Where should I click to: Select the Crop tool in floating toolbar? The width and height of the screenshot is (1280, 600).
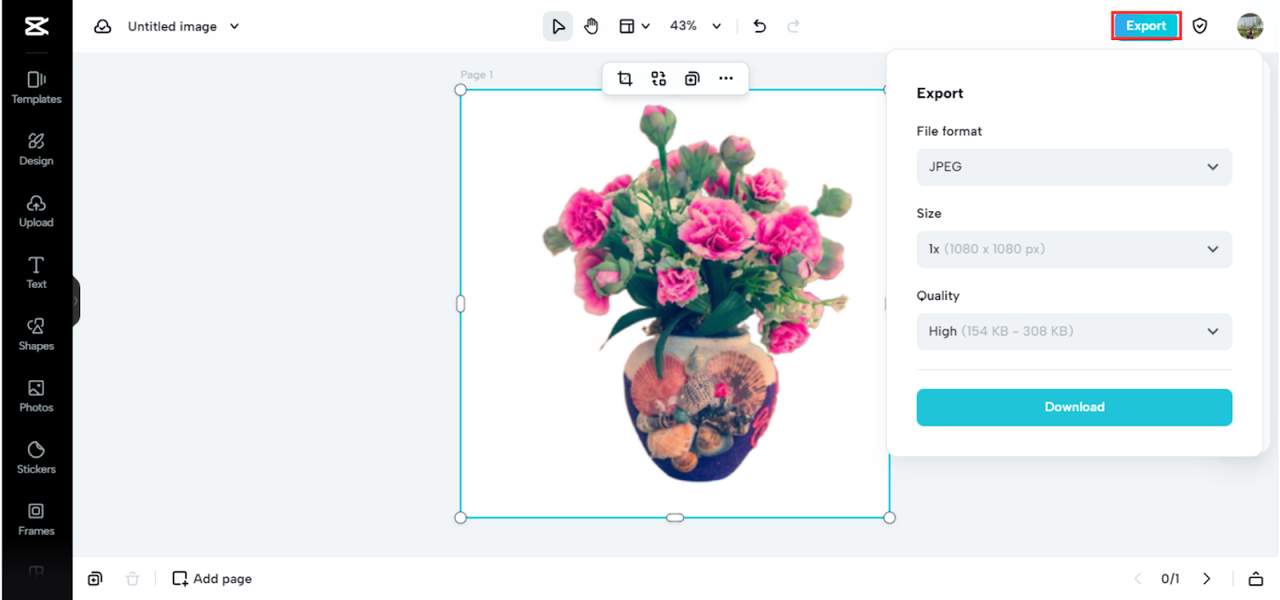pos(625,79)
